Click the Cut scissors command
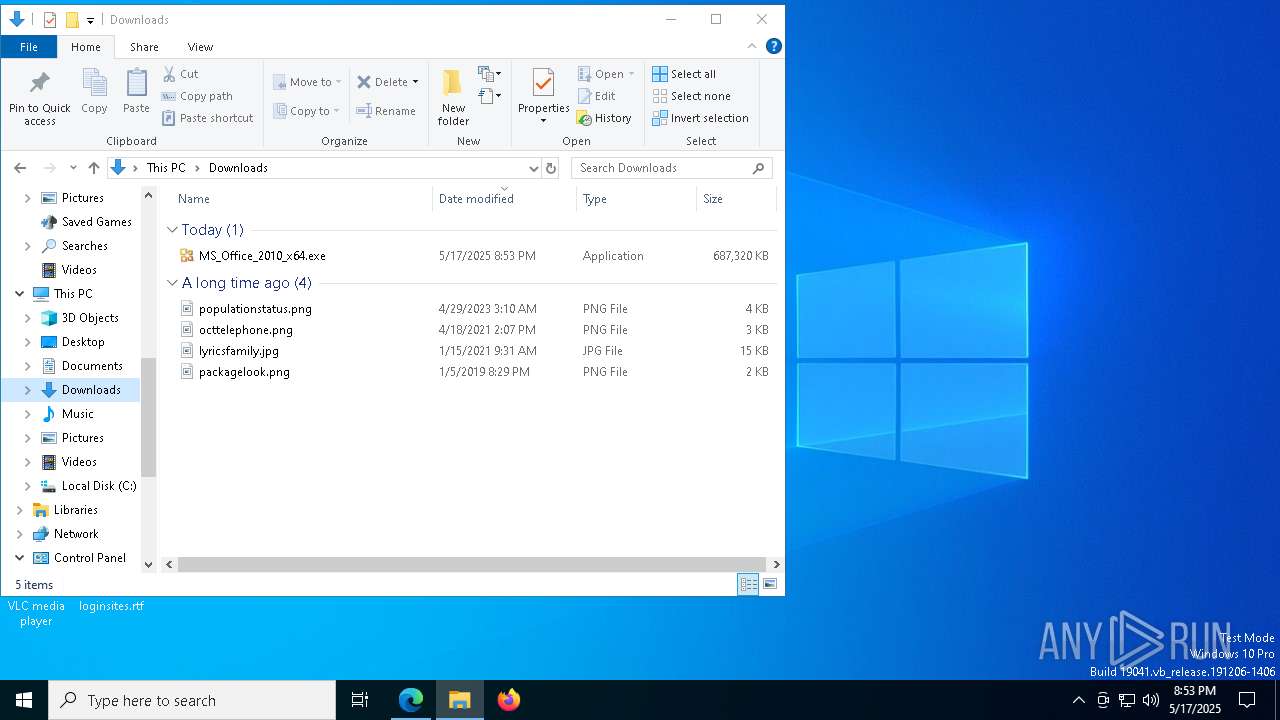1280x720 pixels. 181,74
